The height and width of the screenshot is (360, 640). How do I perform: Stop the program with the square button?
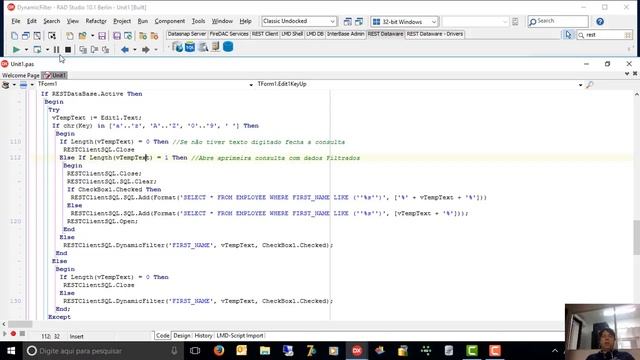coord(68,50)
